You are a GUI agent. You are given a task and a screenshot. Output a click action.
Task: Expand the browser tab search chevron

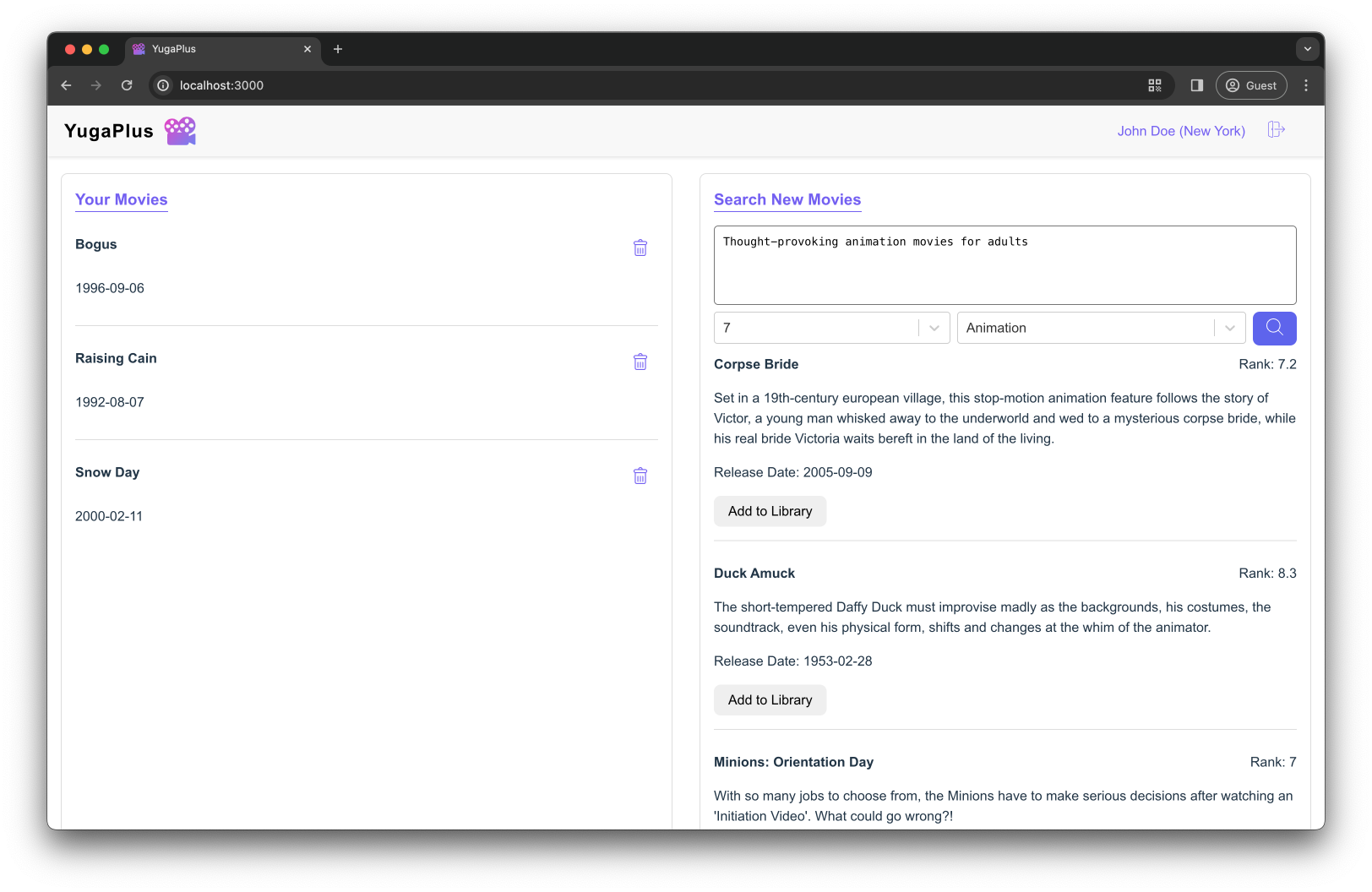(x=1307, y=49)
